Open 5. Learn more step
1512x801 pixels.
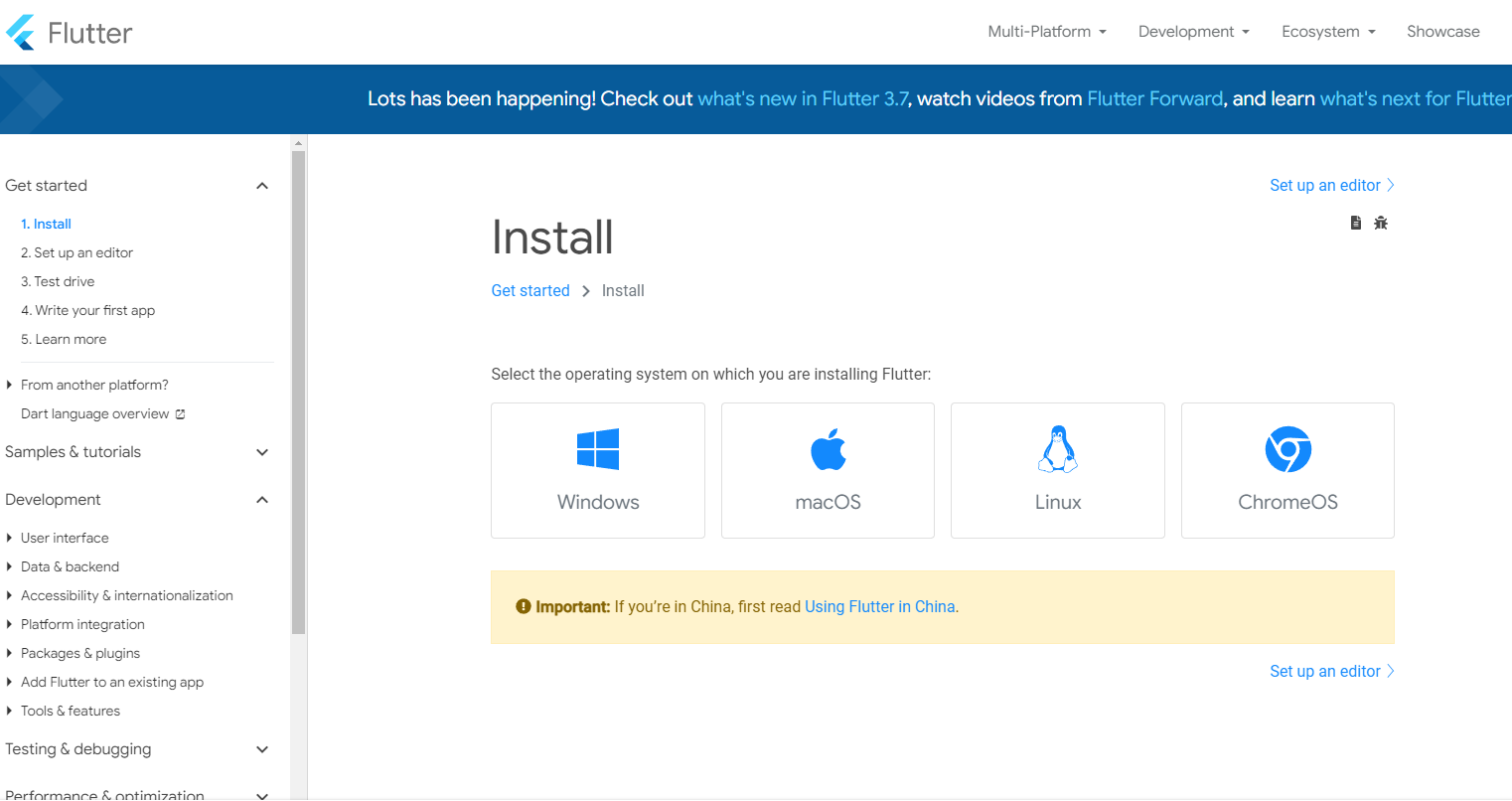tap(64, 339)
